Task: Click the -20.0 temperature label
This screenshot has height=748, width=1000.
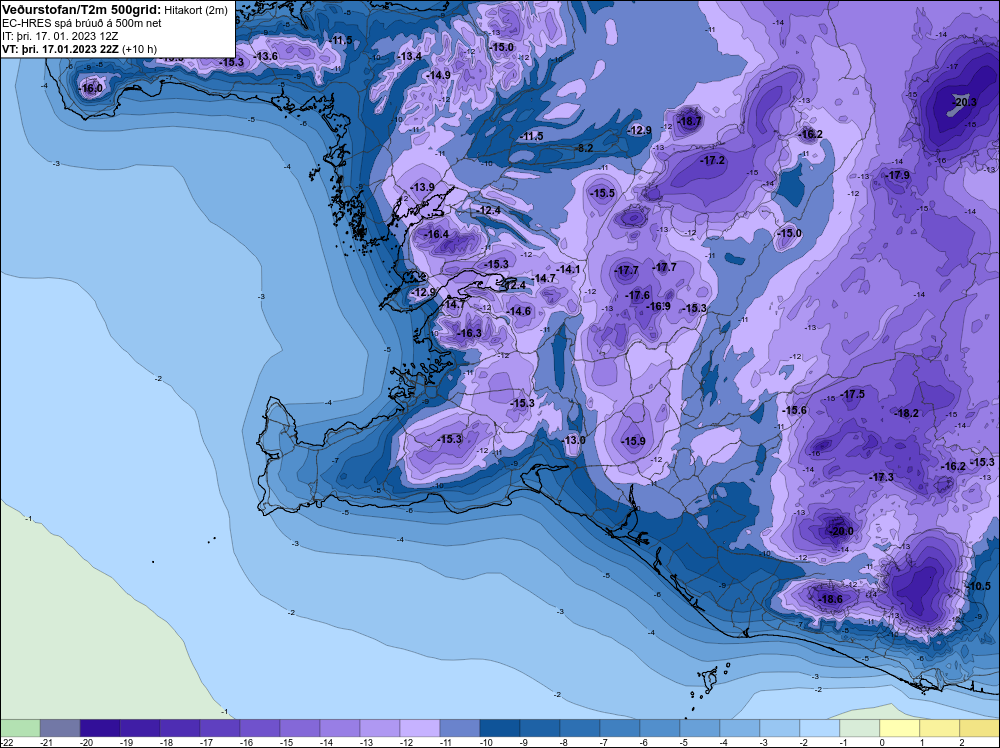Action: point(840,531)
